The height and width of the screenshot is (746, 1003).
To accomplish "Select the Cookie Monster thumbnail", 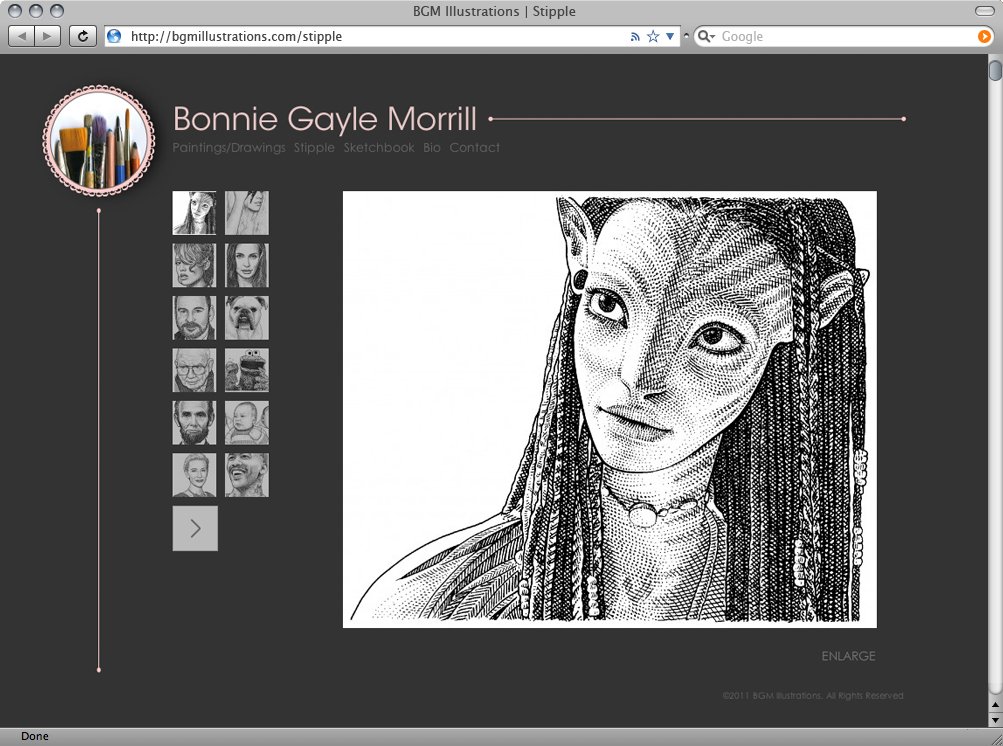I will pos(247,370).
